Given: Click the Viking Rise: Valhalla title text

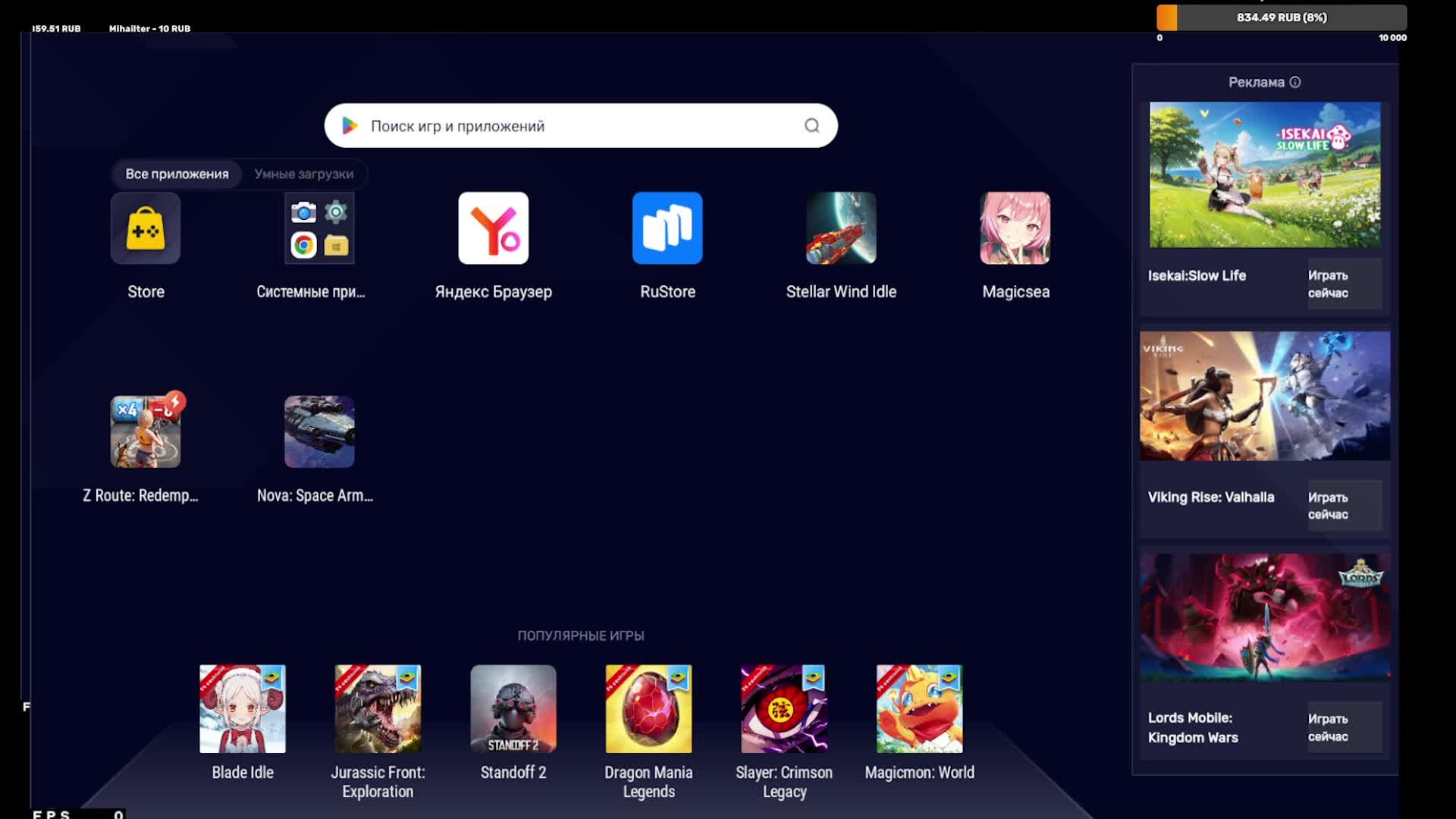Looking at the screenshot, I should coord(1211,497).
